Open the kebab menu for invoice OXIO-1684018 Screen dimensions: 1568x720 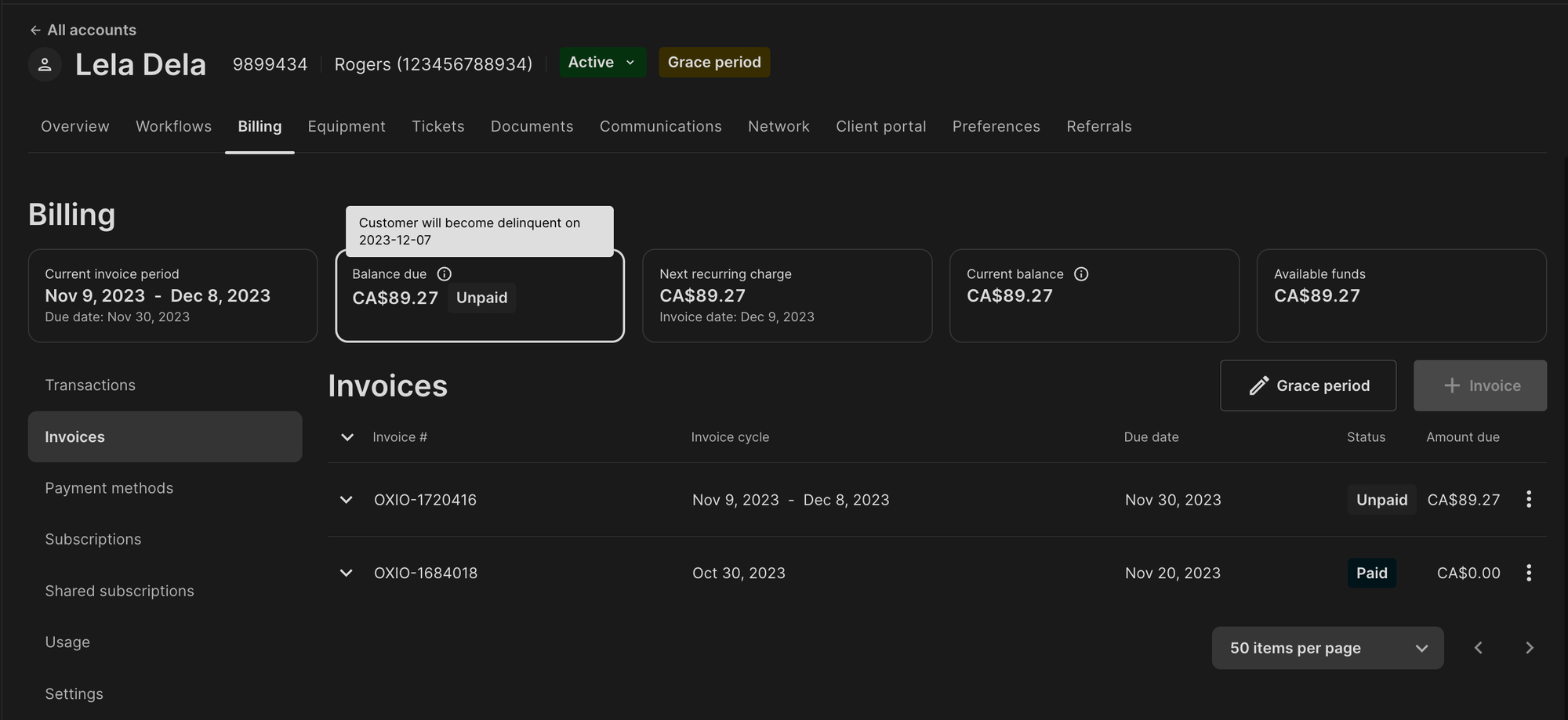pyautogui.click(x=1529, y=573)
